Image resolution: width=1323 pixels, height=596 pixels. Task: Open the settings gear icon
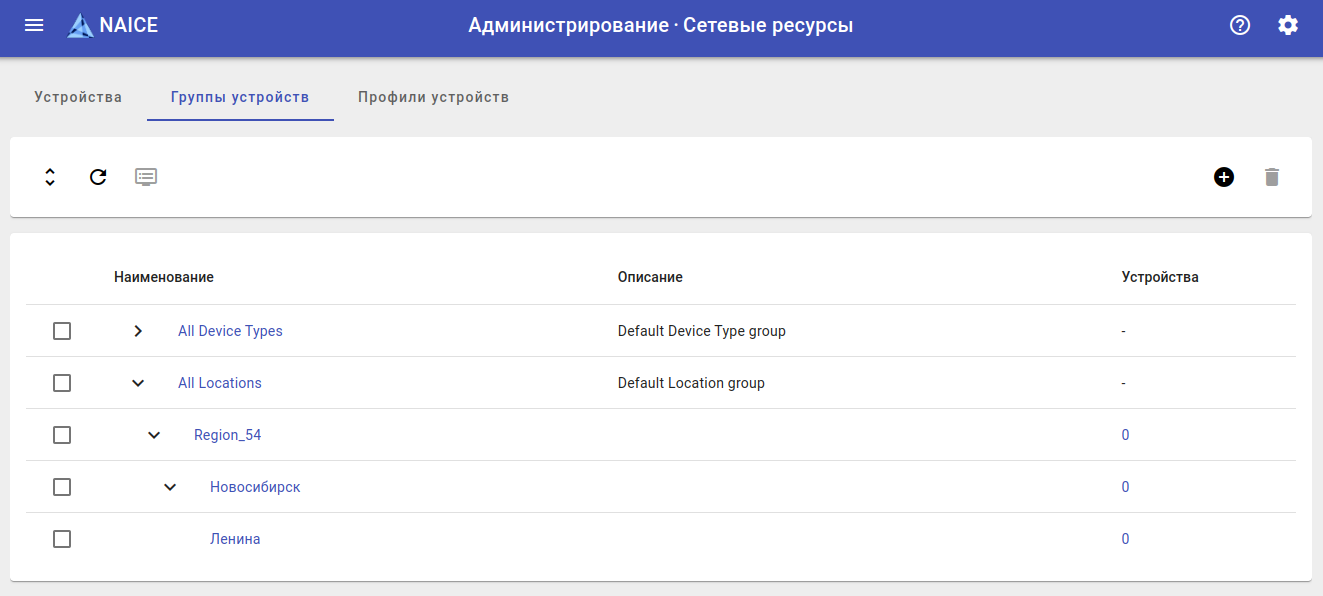(x=1288, y=26)
